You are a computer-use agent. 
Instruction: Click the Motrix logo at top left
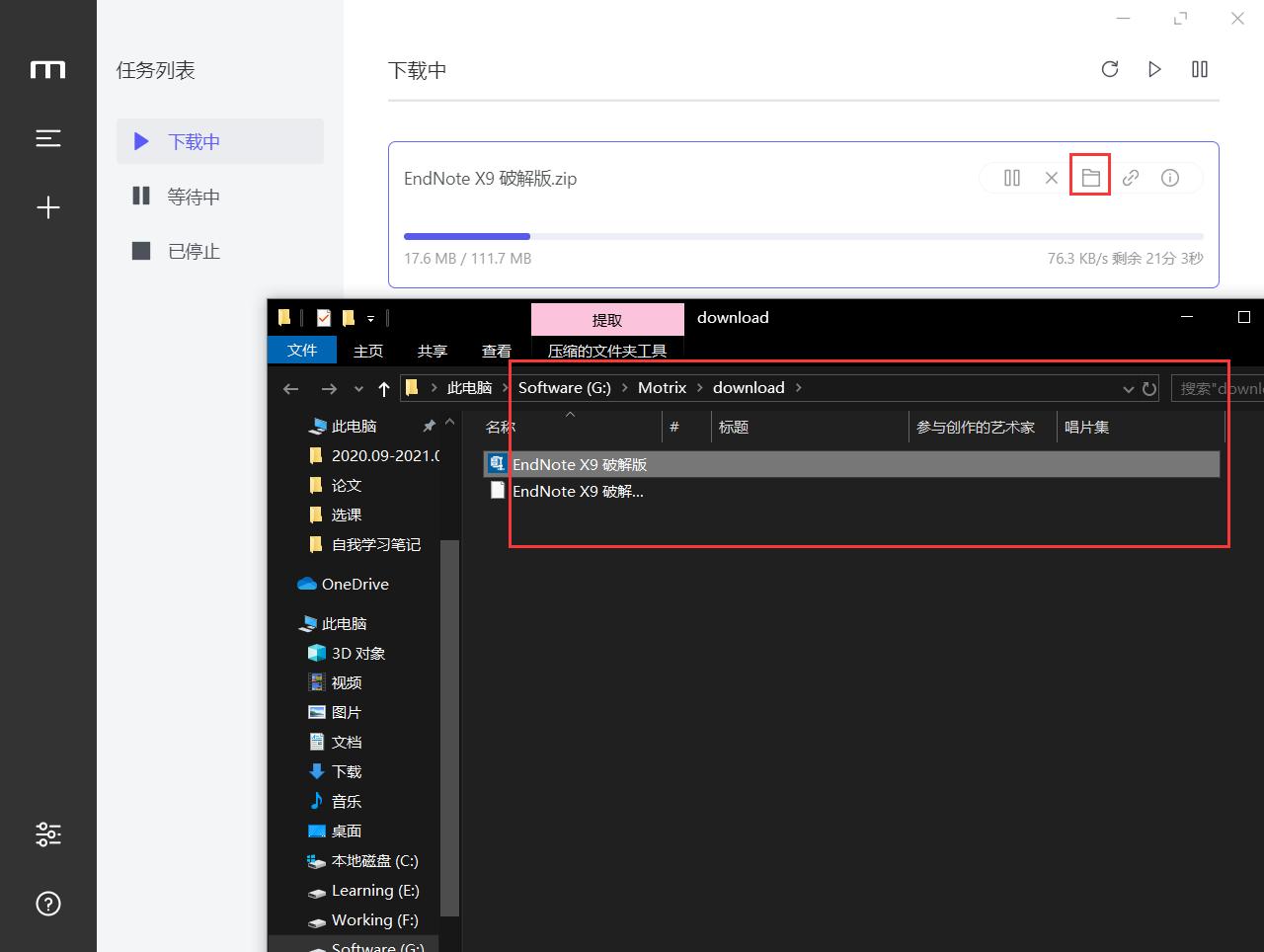[x=47, y=69]
